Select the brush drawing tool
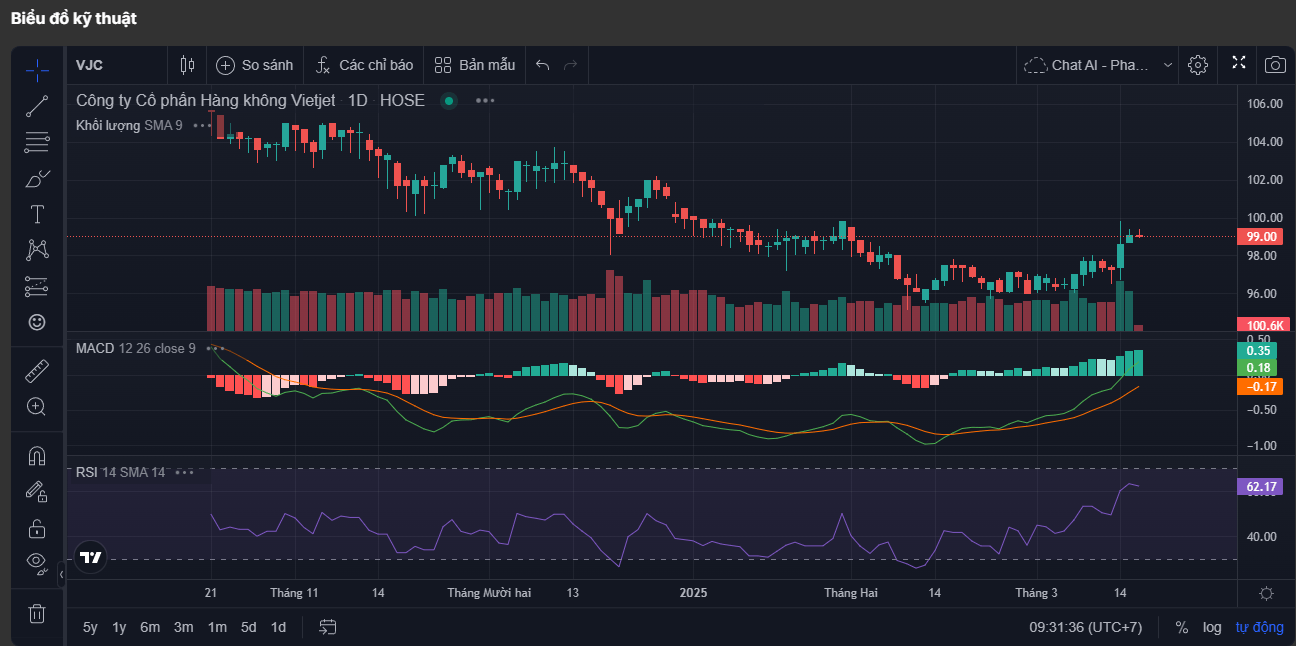1296x646 pixels. (37, 178)
